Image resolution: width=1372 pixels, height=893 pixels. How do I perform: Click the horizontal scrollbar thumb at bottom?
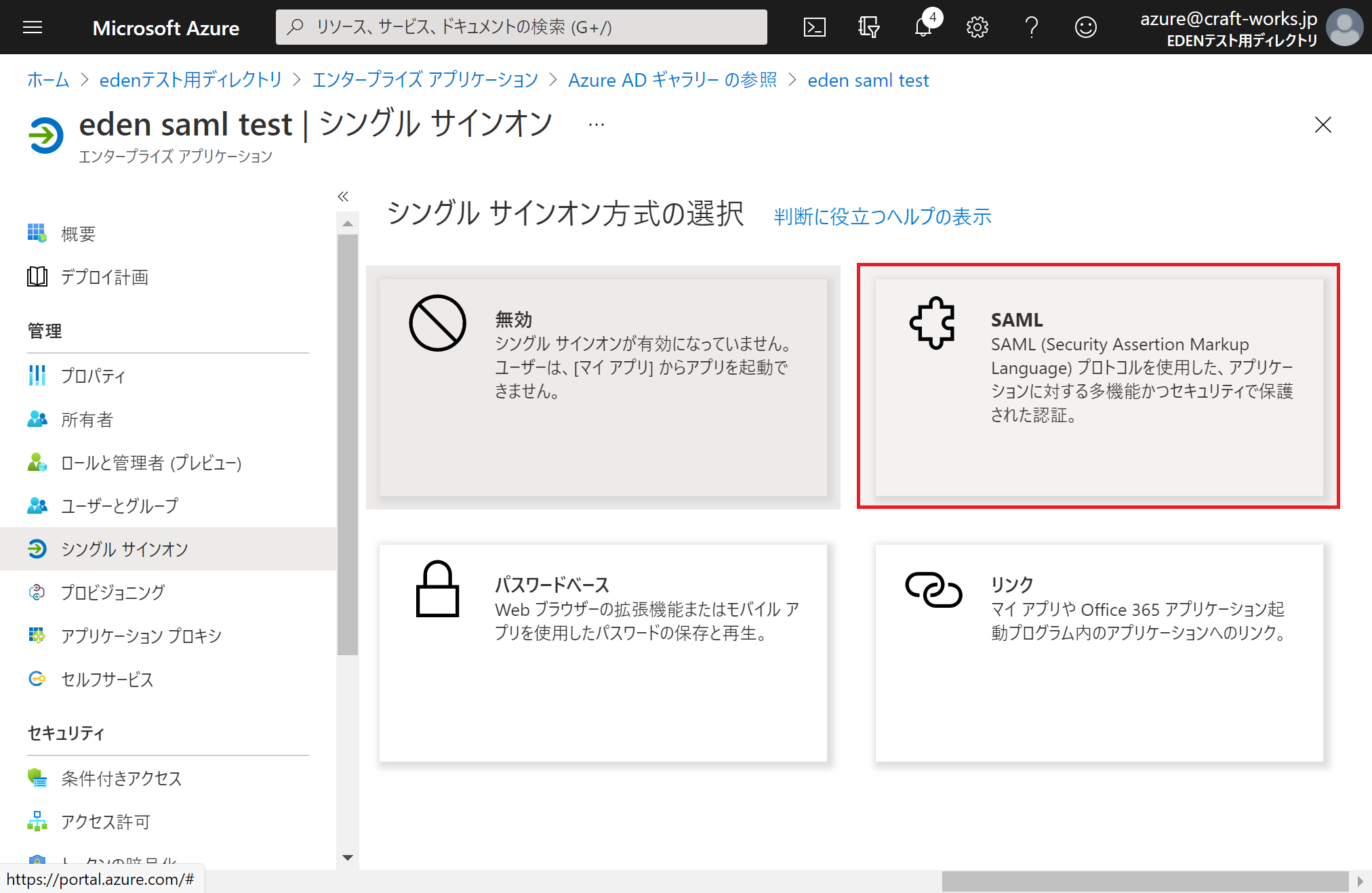1145,881
